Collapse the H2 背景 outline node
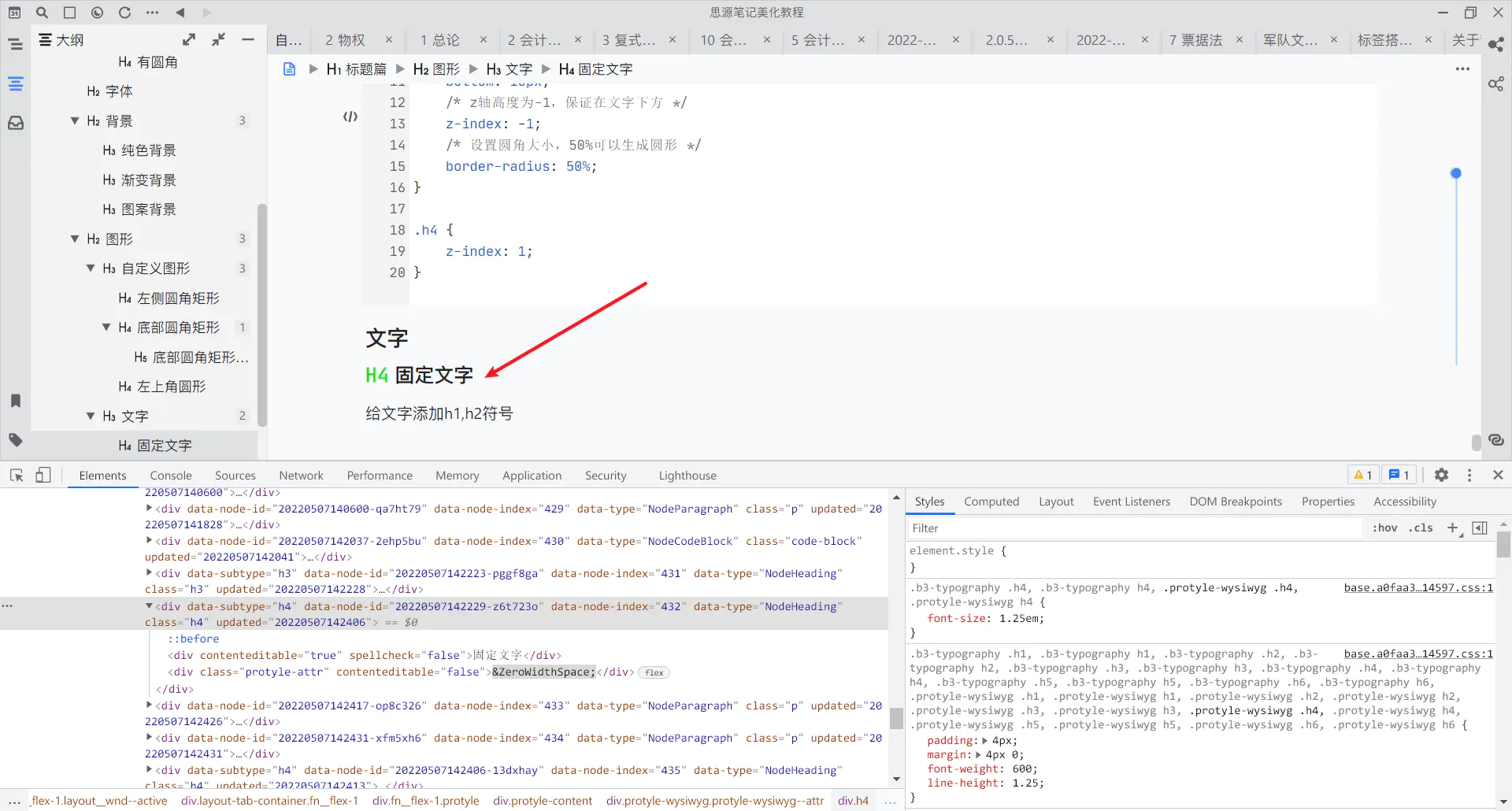The image size is (1512, 811). coord(75,120)
